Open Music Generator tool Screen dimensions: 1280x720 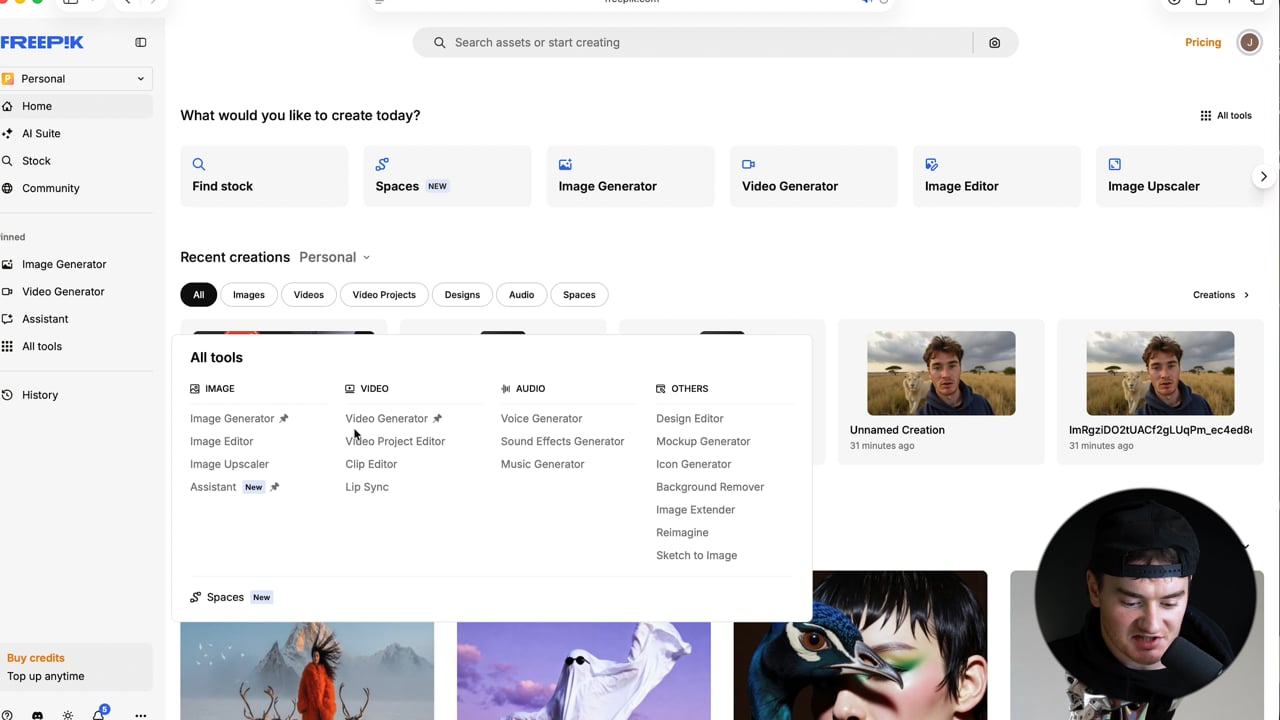(542, 464)
